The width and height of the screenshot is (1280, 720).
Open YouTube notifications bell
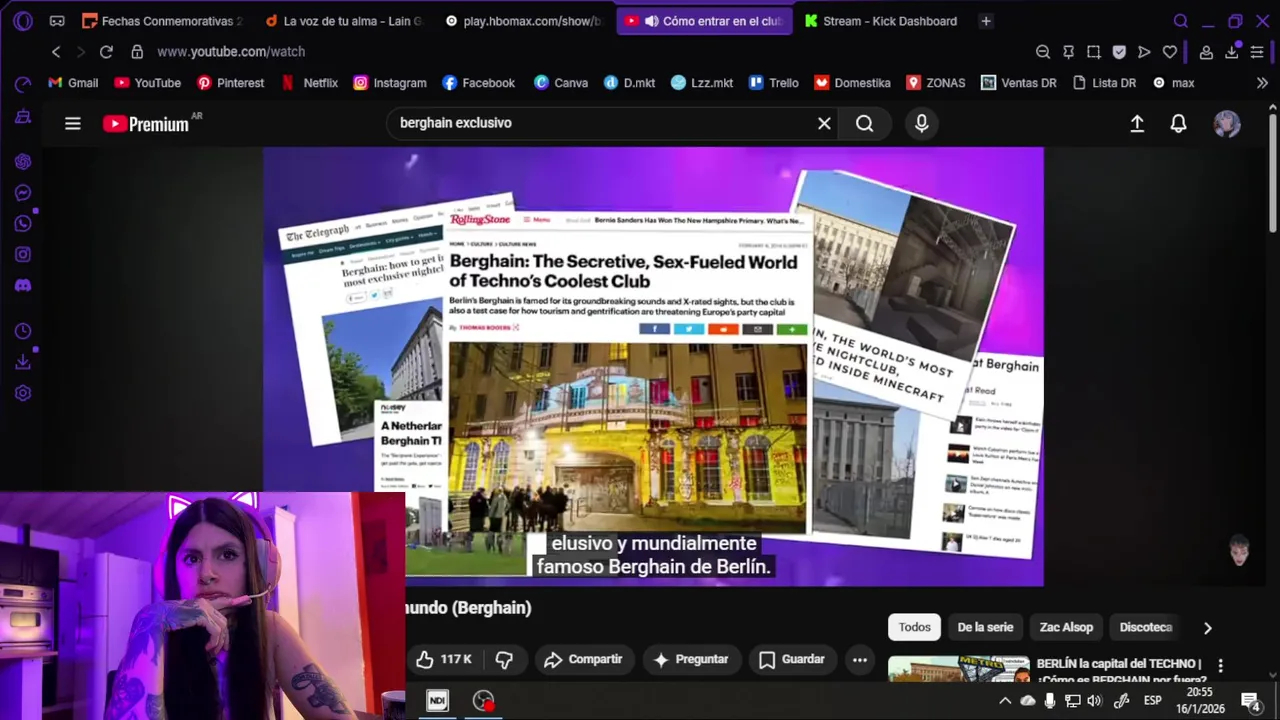point(1179,123)
